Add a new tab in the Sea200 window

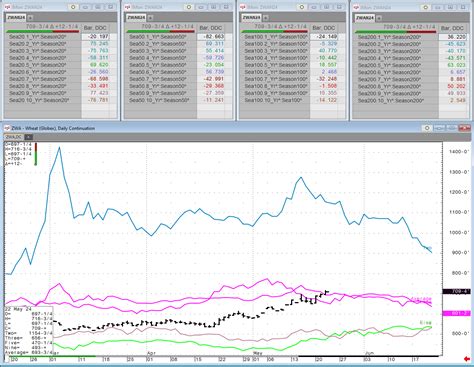[x=379, y=18]
